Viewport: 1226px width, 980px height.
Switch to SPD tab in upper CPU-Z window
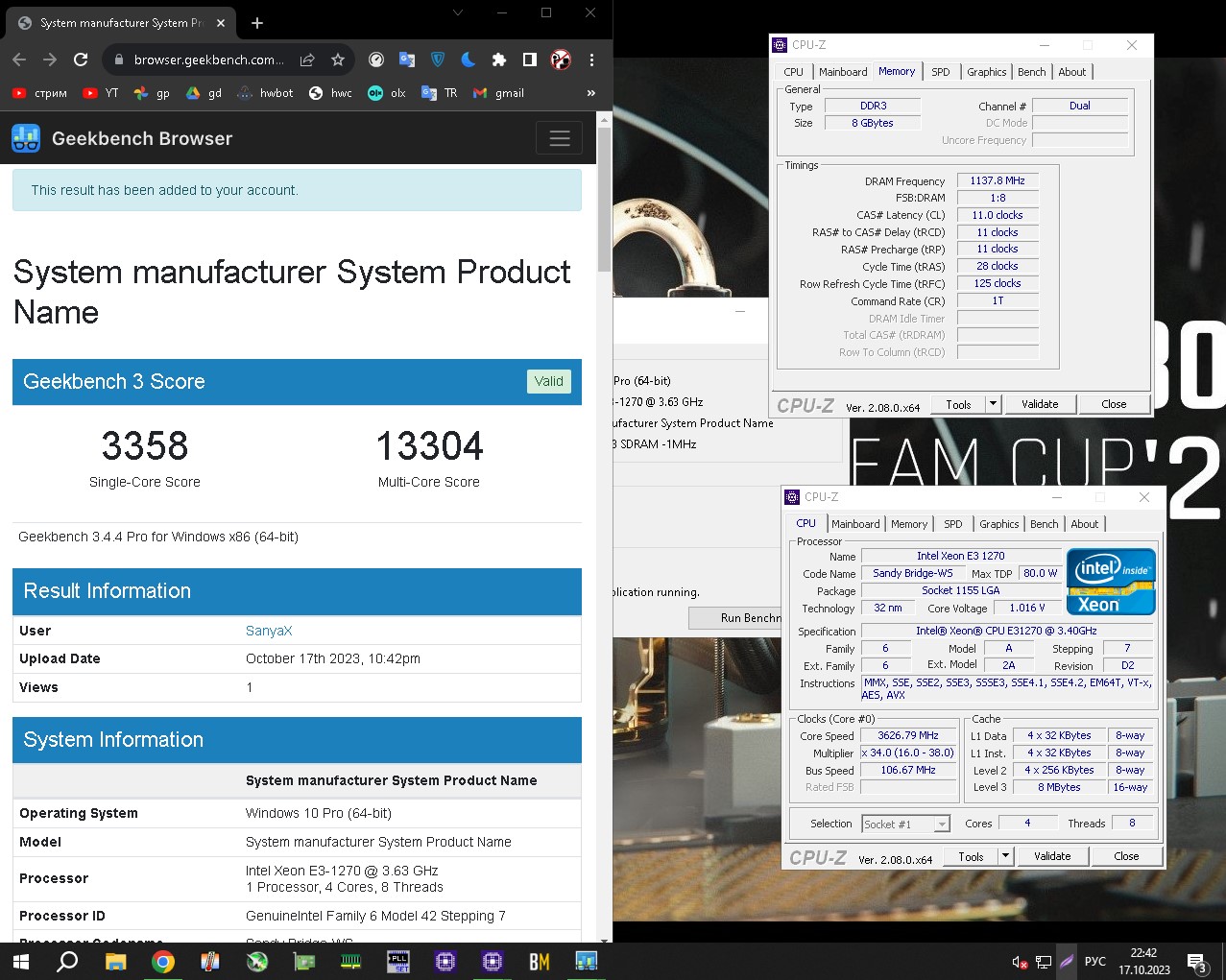coord(941,72)
